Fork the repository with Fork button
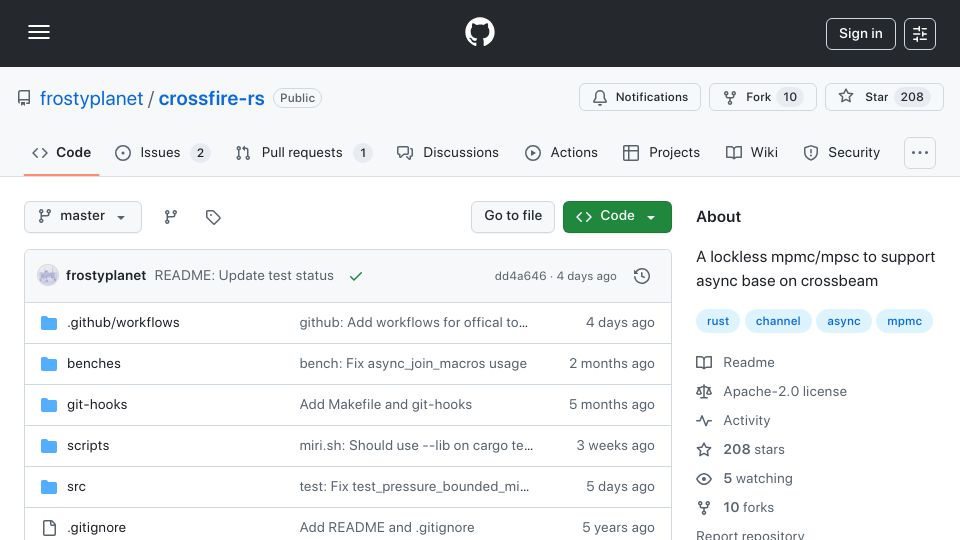This screenshot has height=540, width=960. point(762,97)
